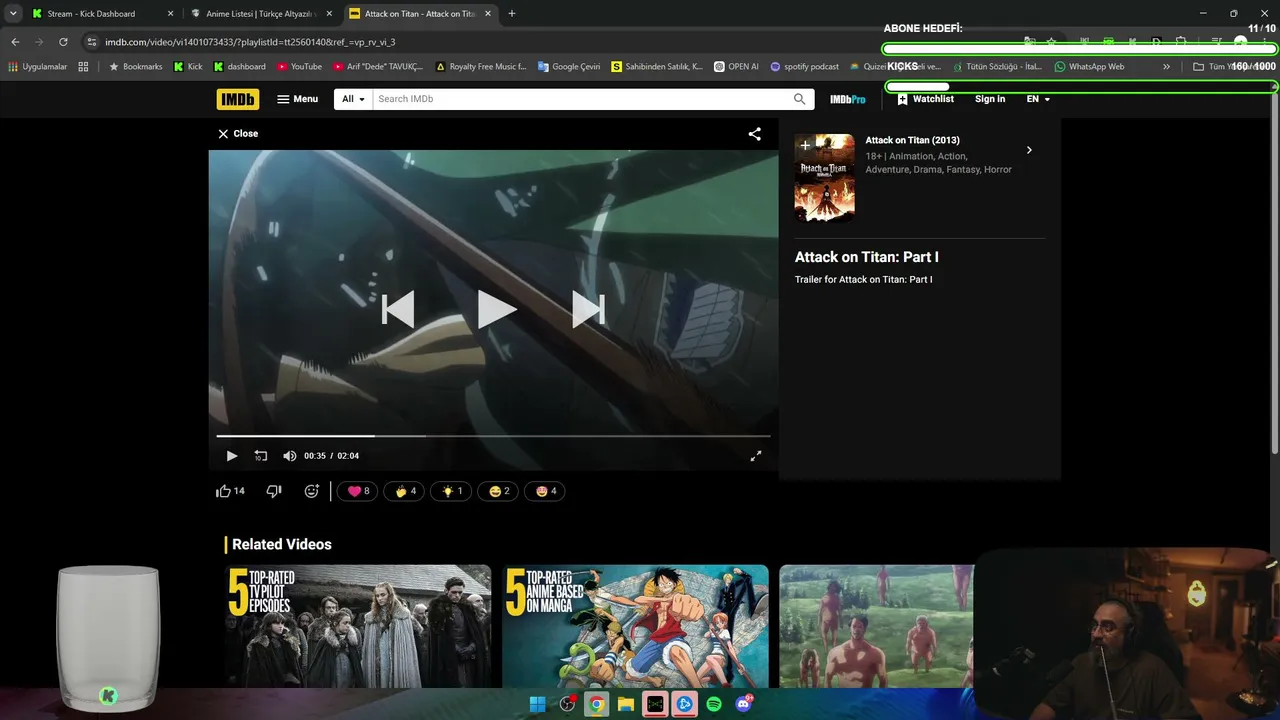View site information icon

pyautogui.click(x=92, y=42)
